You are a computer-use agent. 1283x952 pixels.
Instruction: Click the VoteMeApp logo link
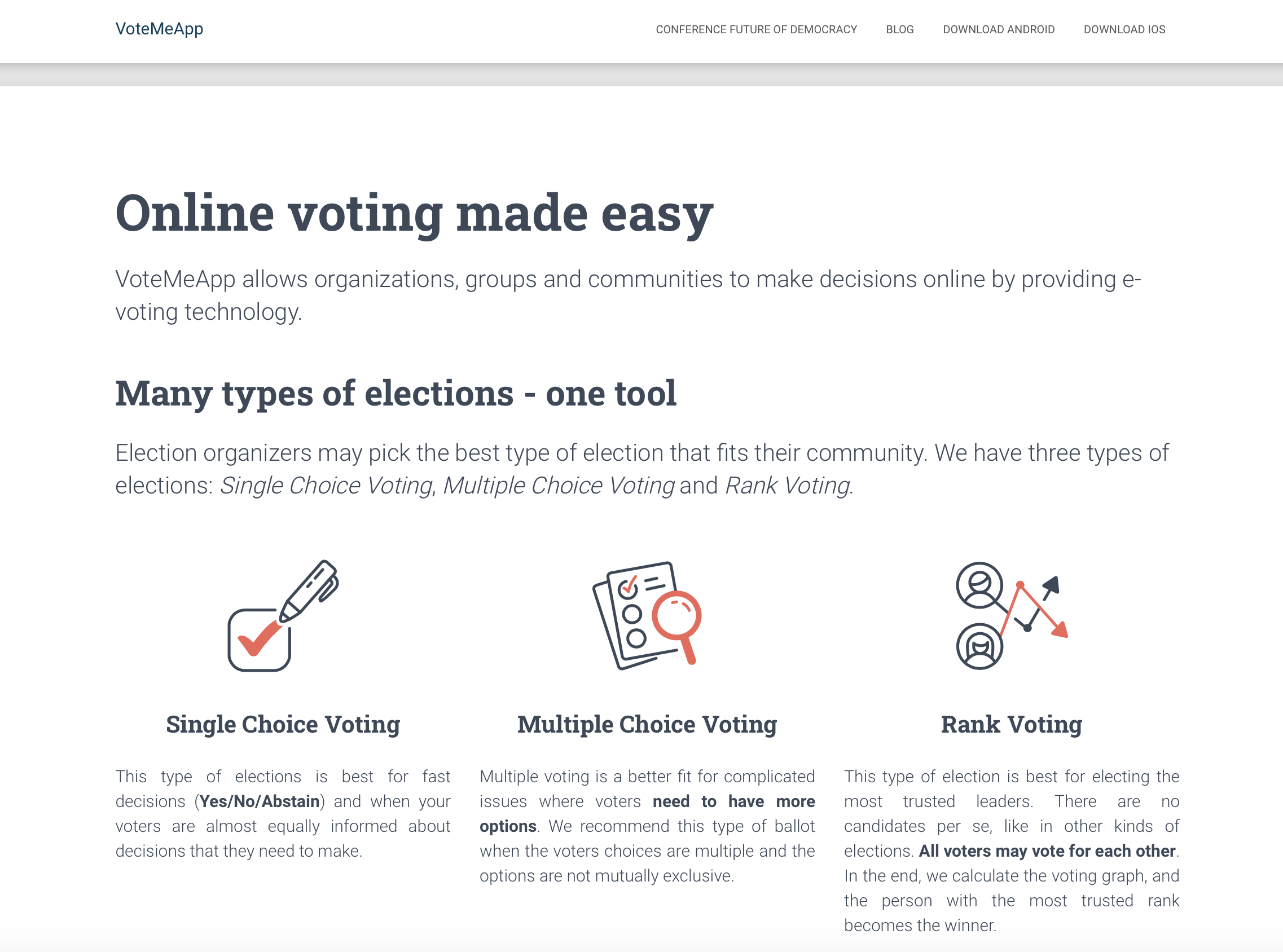click(x=159, y=29)
